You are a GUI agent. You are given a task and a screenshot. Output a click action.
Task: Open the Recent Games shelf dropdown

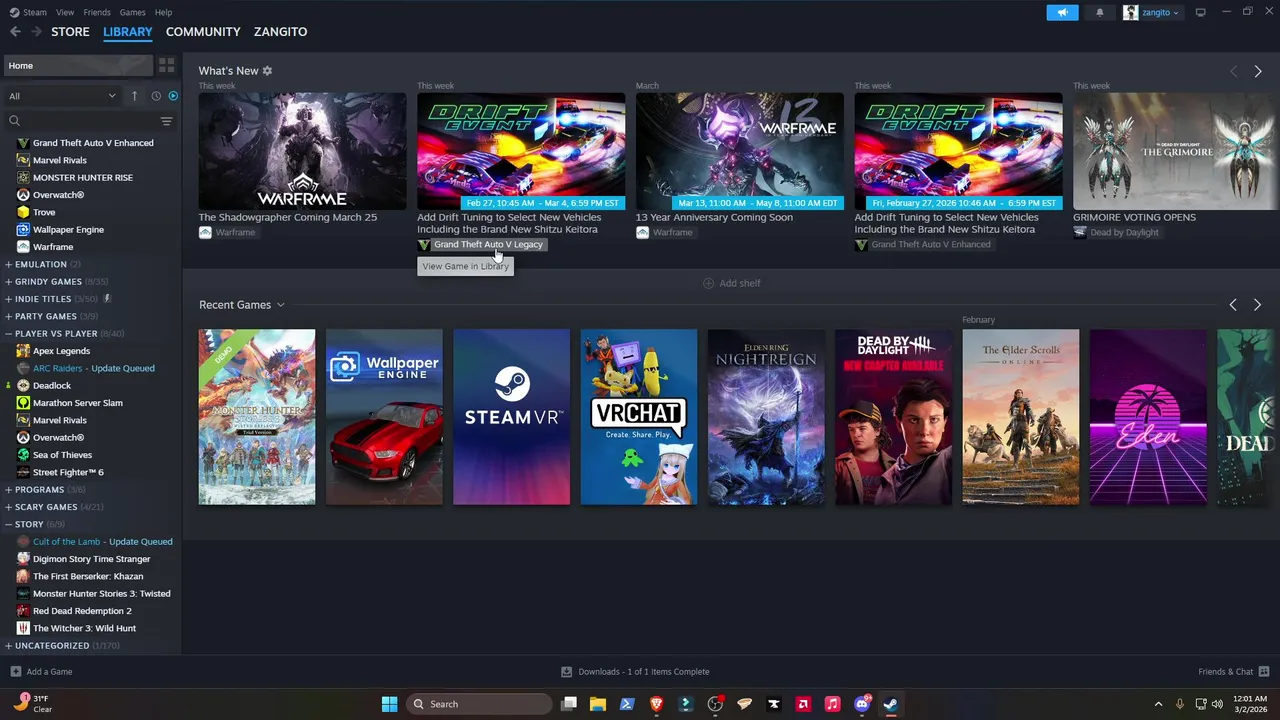[x=281, y=305]
